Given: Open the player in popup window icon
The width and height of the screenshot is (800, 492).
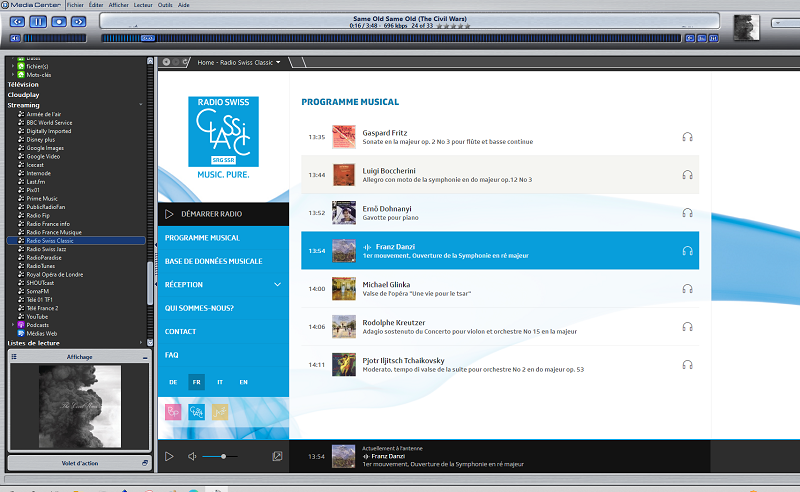Looking at the screenshot, I should coord(277,456).
